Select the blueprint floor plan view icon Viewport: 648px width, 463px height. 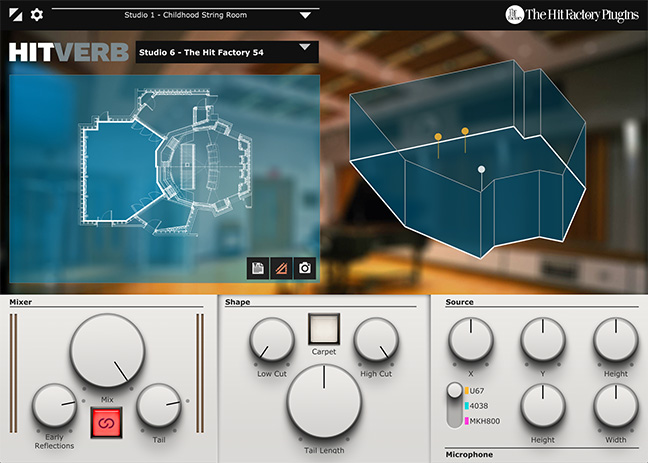[281, 268]
